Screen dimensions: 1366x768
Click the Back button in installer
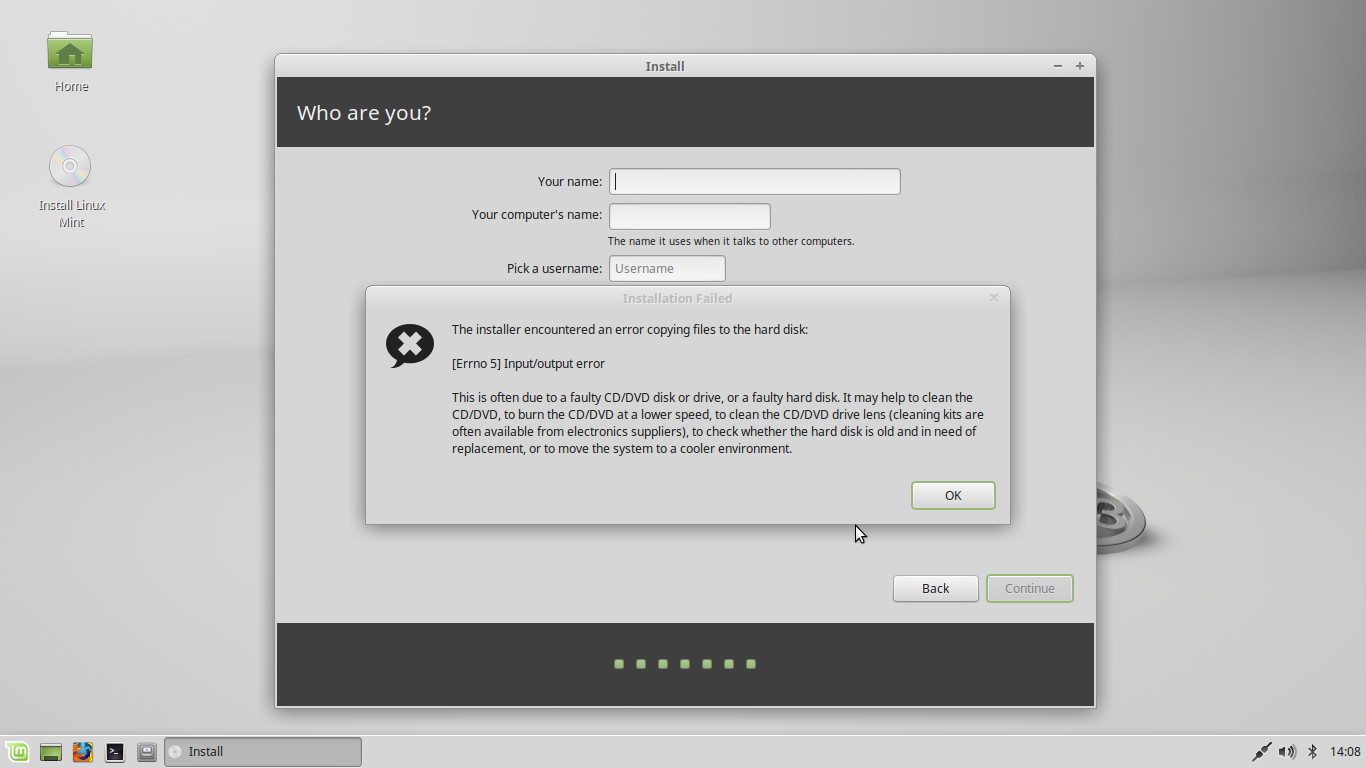(936, 588)
